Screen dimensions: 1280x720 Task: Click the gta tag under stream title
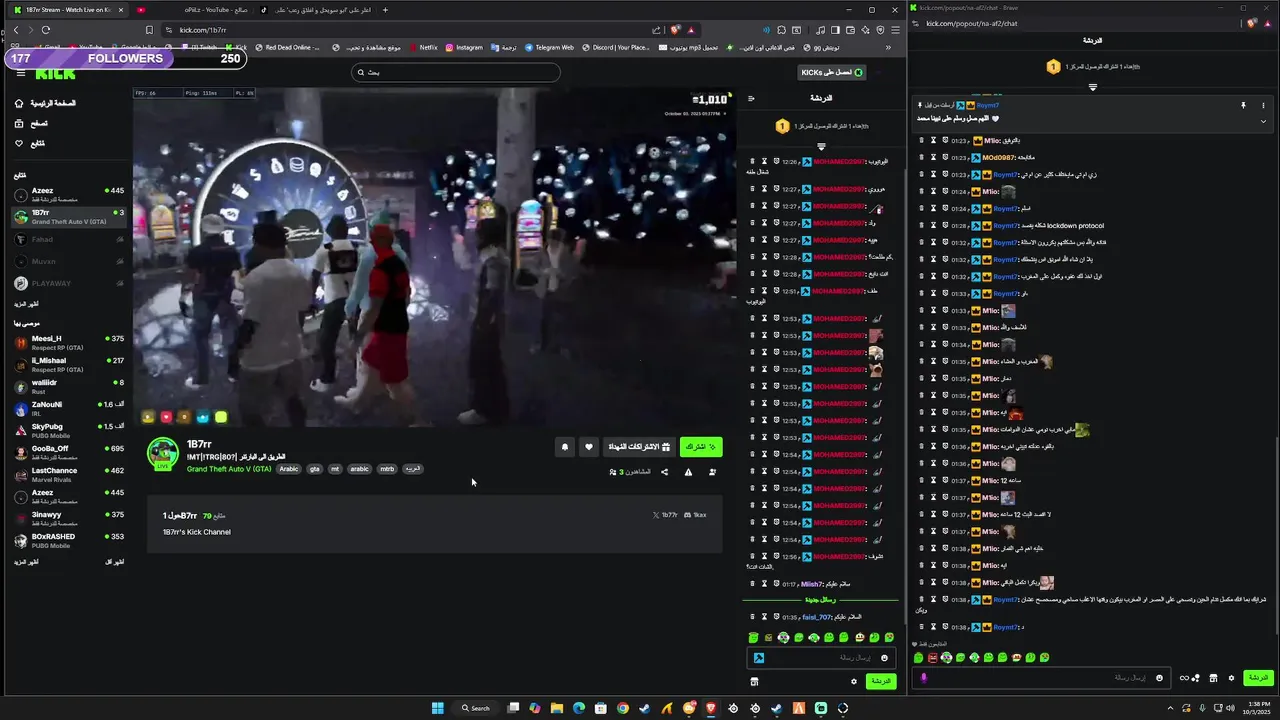(x=315, y=469)
